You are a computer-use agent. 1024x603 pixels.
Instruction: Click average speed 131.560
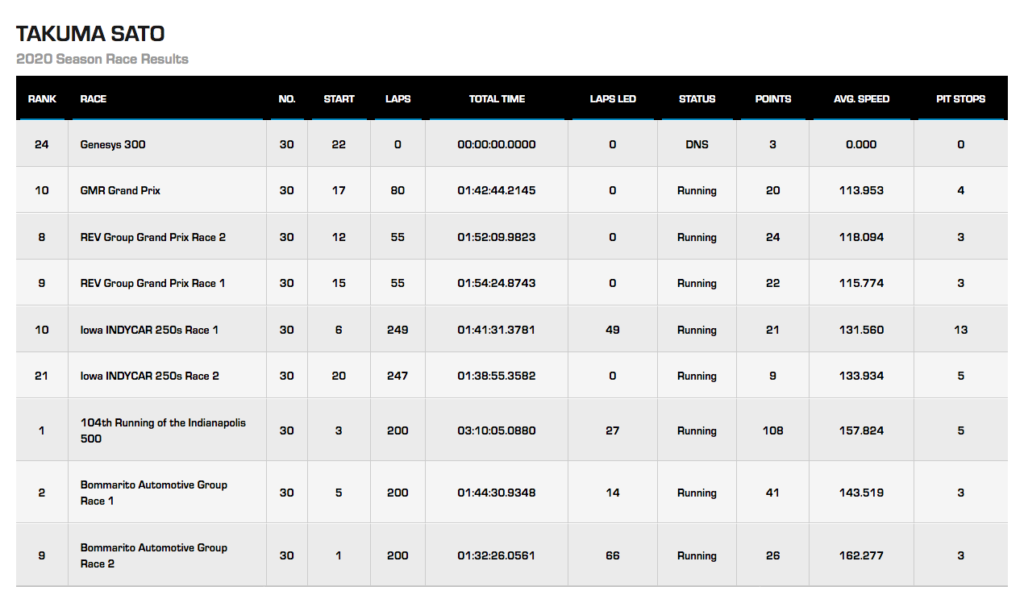861,330
